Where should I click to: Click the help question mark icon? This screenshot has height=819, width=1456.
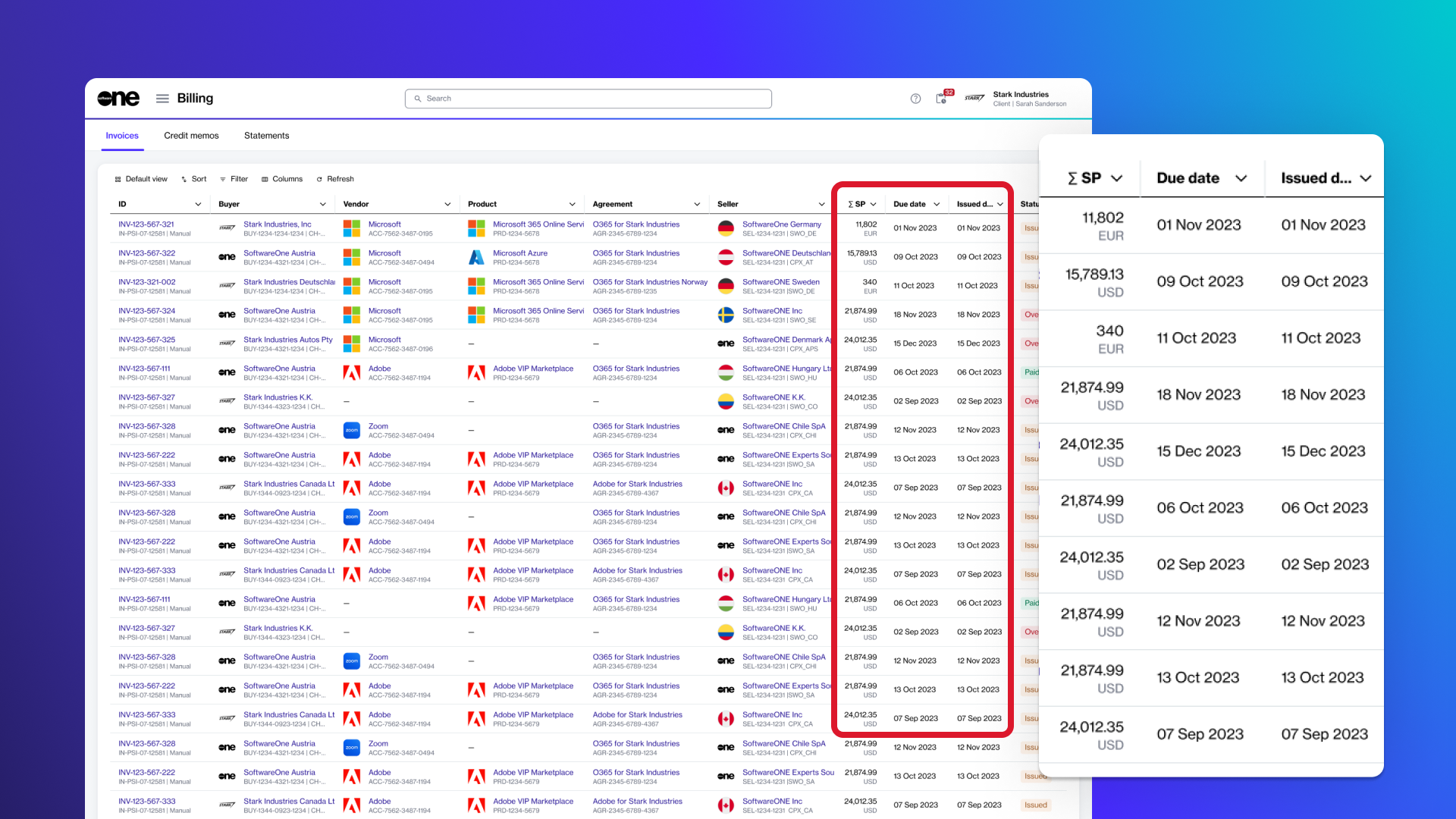pyautogui.click(x=915, y=99)
